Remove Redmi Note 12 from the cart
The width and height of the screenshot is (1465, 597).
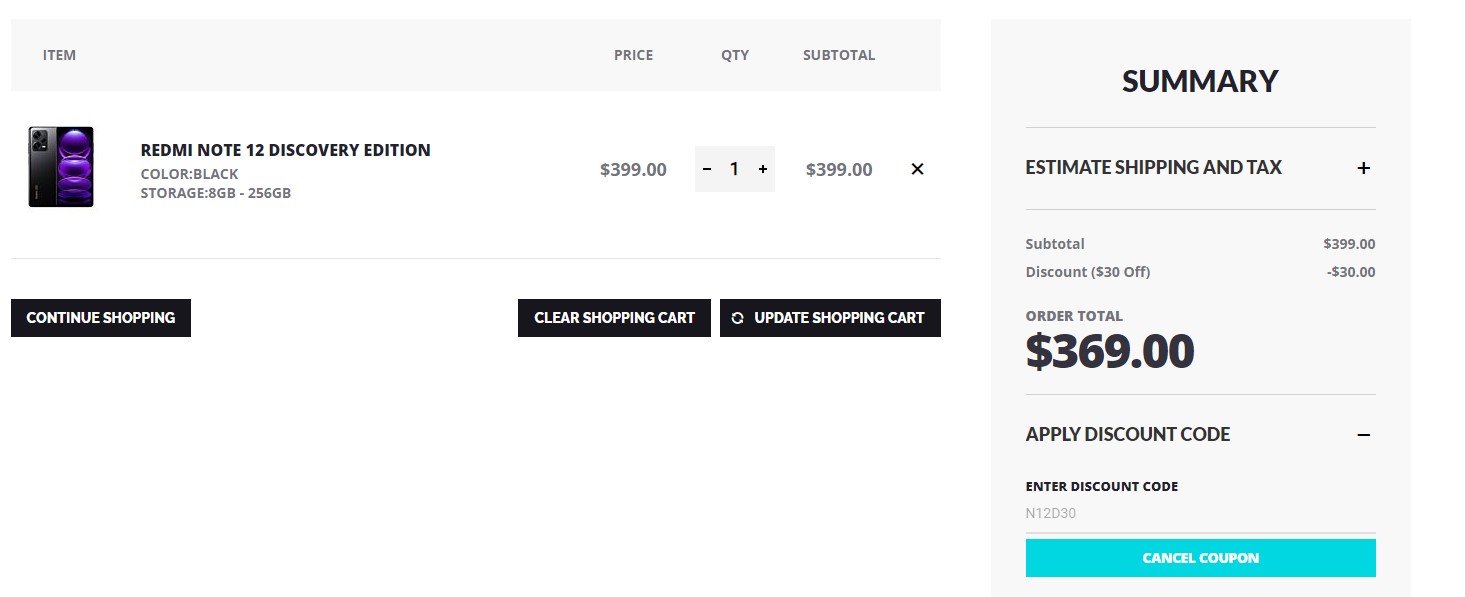click(917, 169)
